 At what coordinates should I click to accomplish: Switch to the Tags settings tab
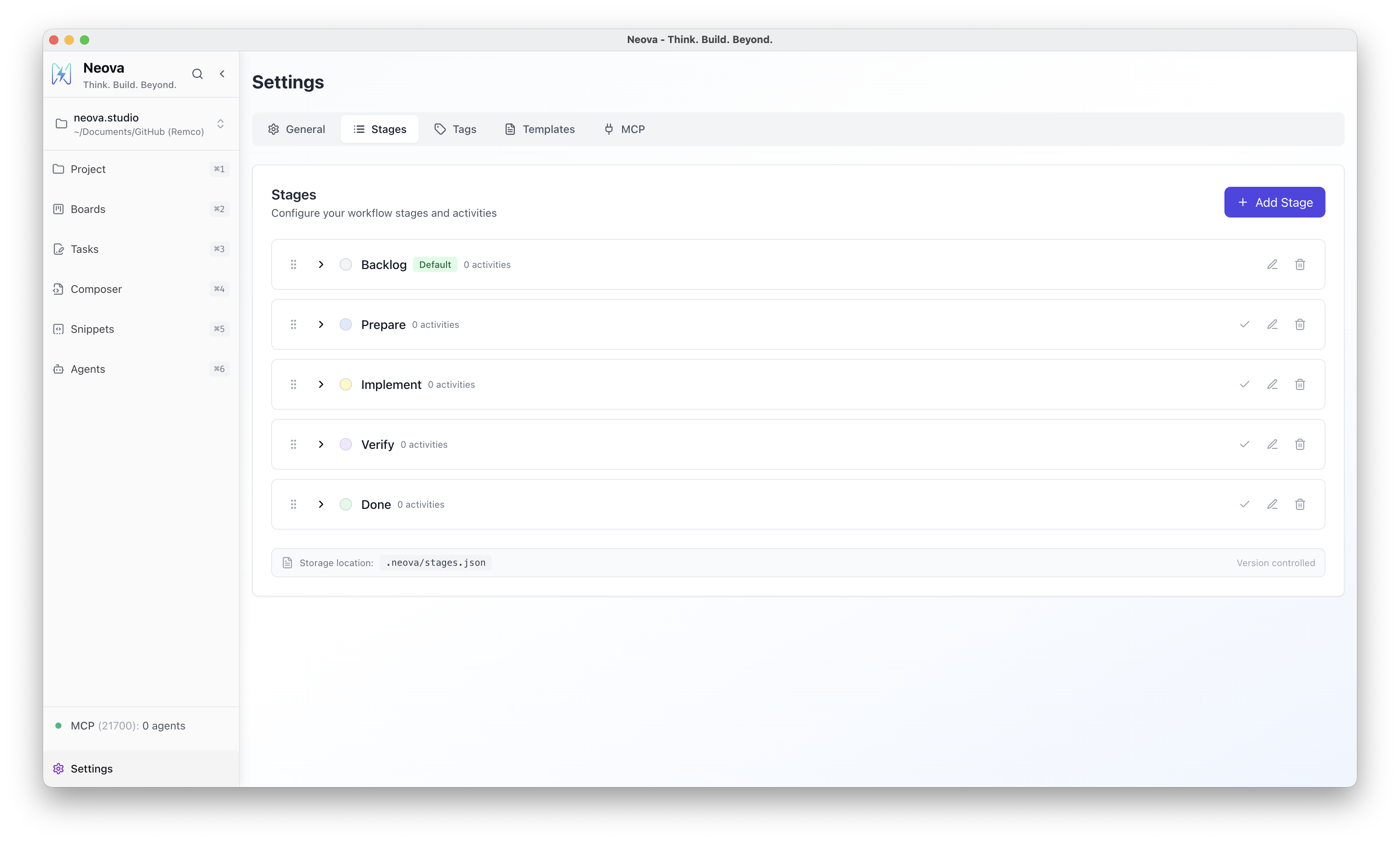click(455, 129)
